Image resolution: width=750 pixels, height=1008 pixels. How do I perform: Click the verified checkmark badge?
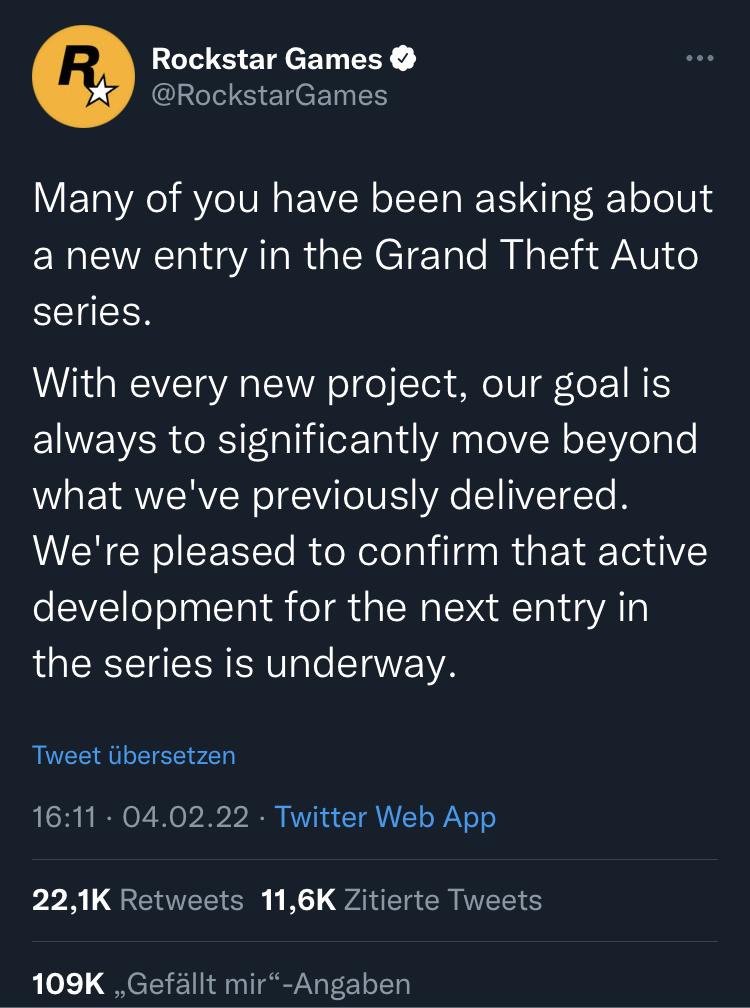pos(402,59)
